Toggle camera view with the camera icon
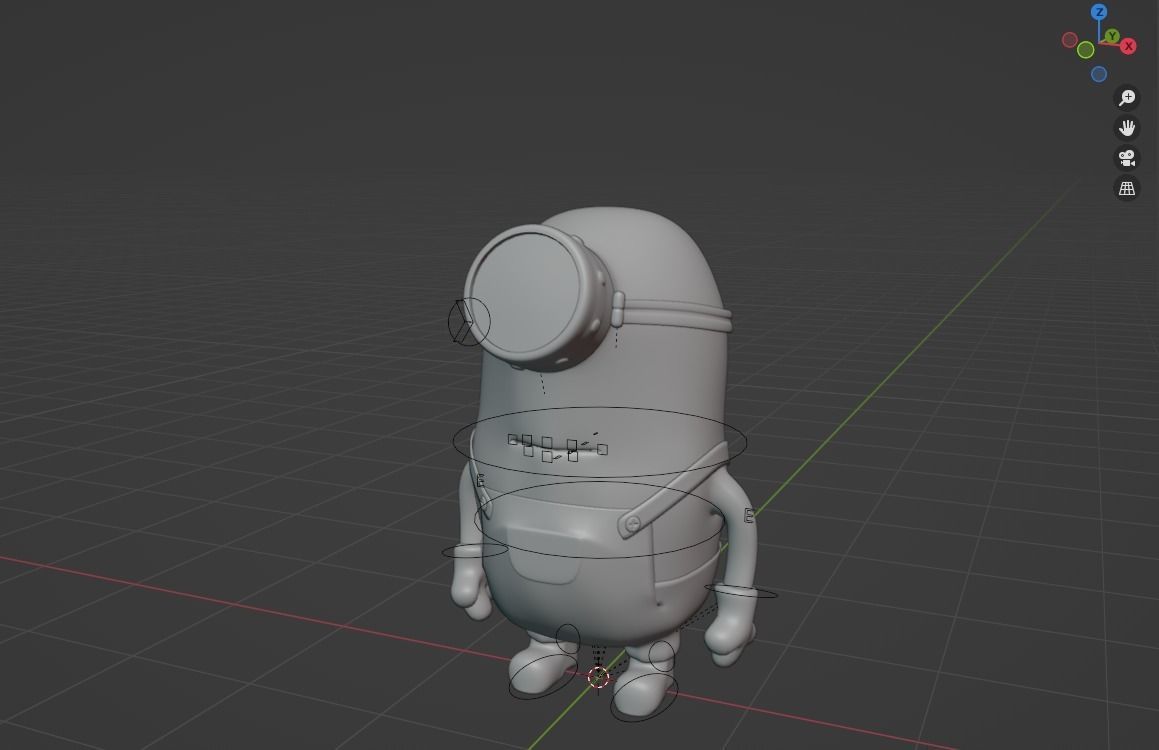1159x750 pixels. coord(1126,158)
